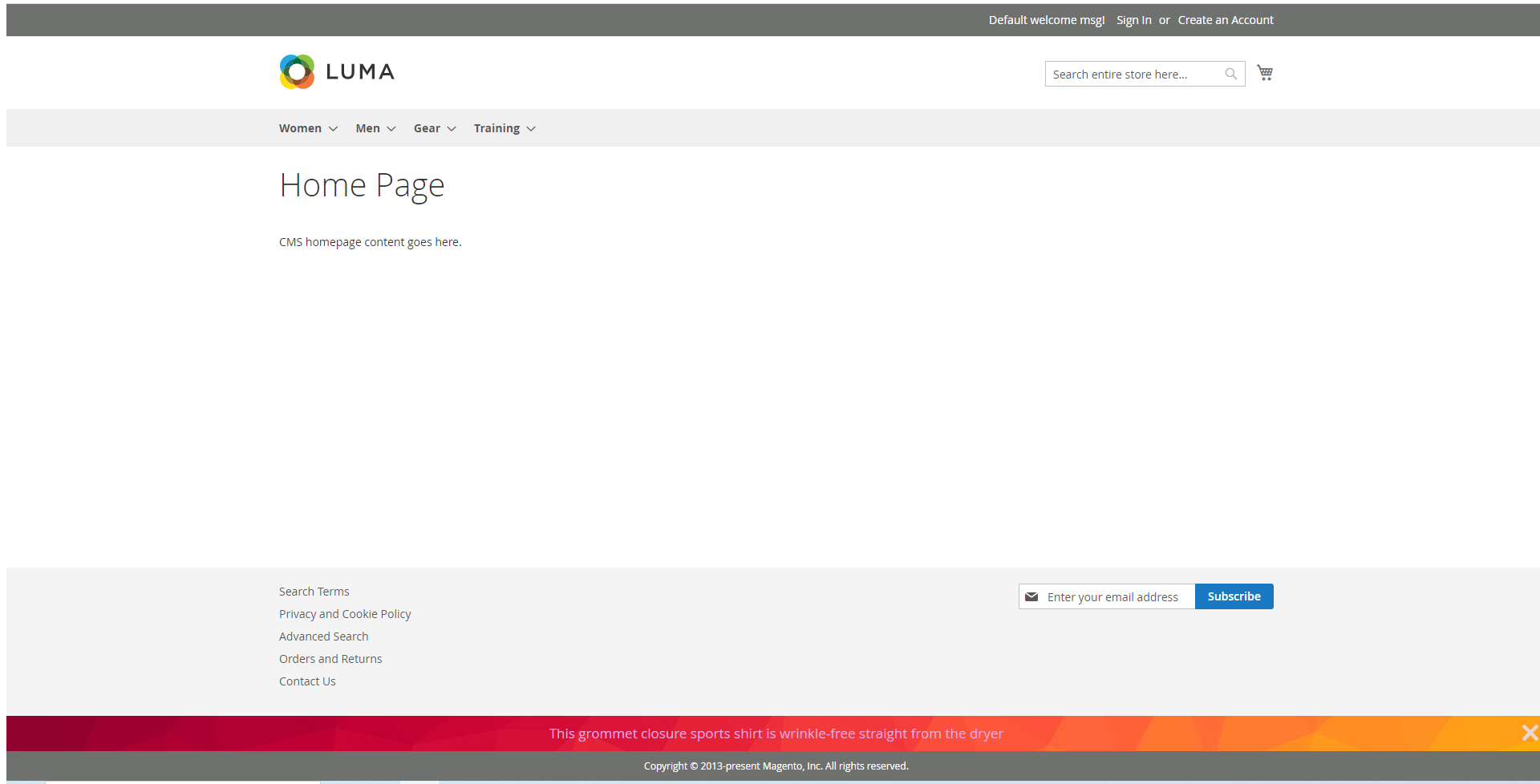Click the LUMA wordmark text

click(x=360, y=72)
